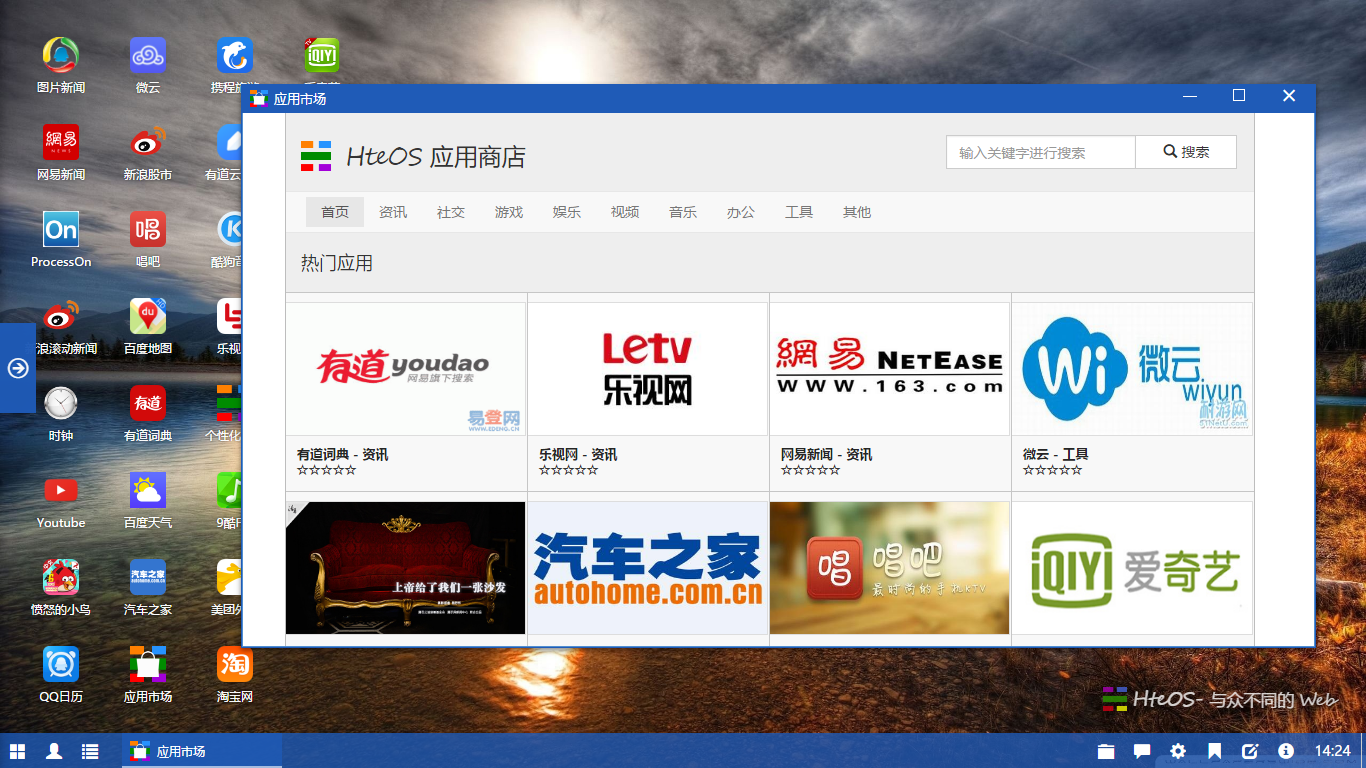Viewport: 1366px width, 768px height.
Task: Open the 爱奇艺 app thumbnail
Action: (1132, 567)
